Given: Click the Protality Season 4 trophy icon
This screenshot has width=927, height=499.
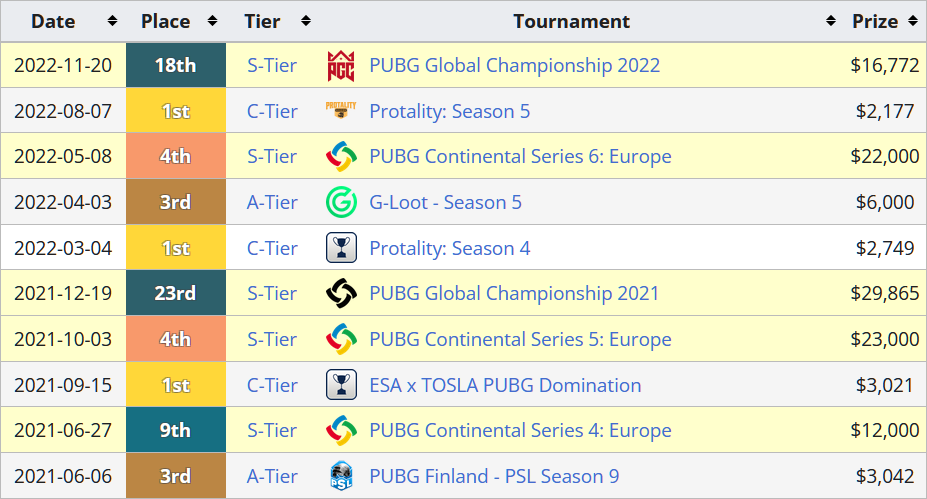Looking at the screenshot, I should click(x=341, y=248).
